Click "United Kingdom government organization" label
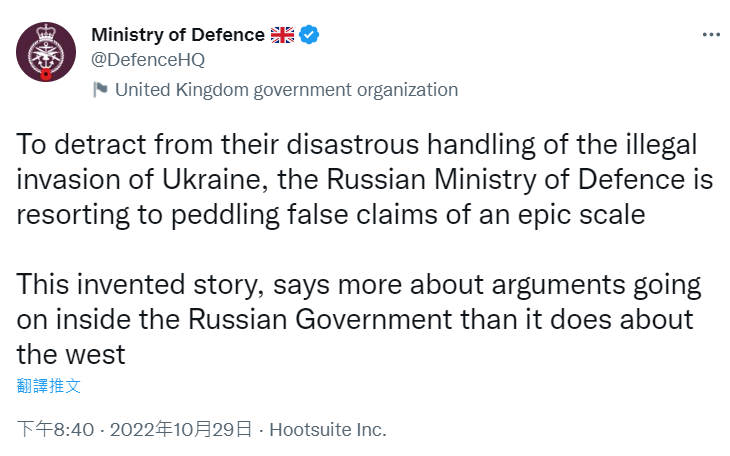Image resolution: width=730 pixels, height=456 pixels. (286, 90)
